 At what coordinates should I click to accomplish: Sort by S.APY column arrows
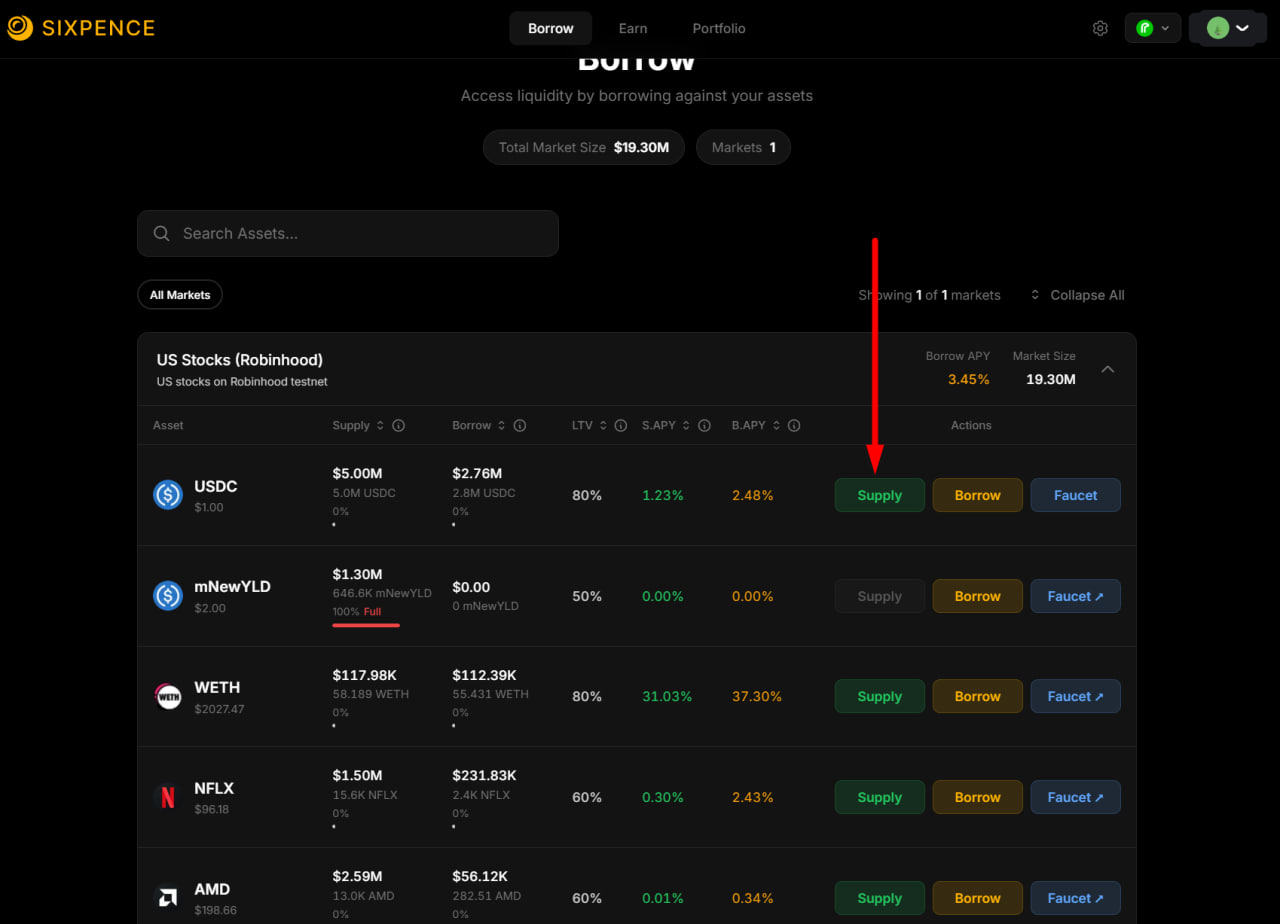687,425
